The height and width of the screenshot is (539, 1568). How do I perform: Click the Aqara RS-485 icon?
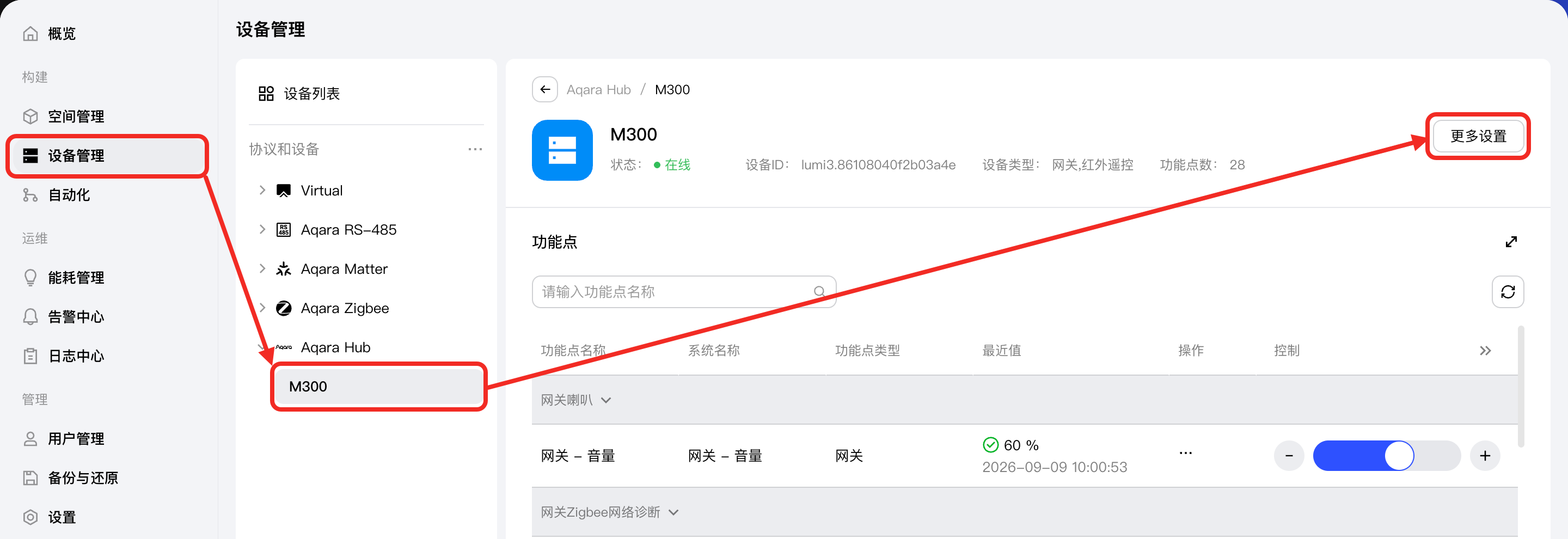284,229
